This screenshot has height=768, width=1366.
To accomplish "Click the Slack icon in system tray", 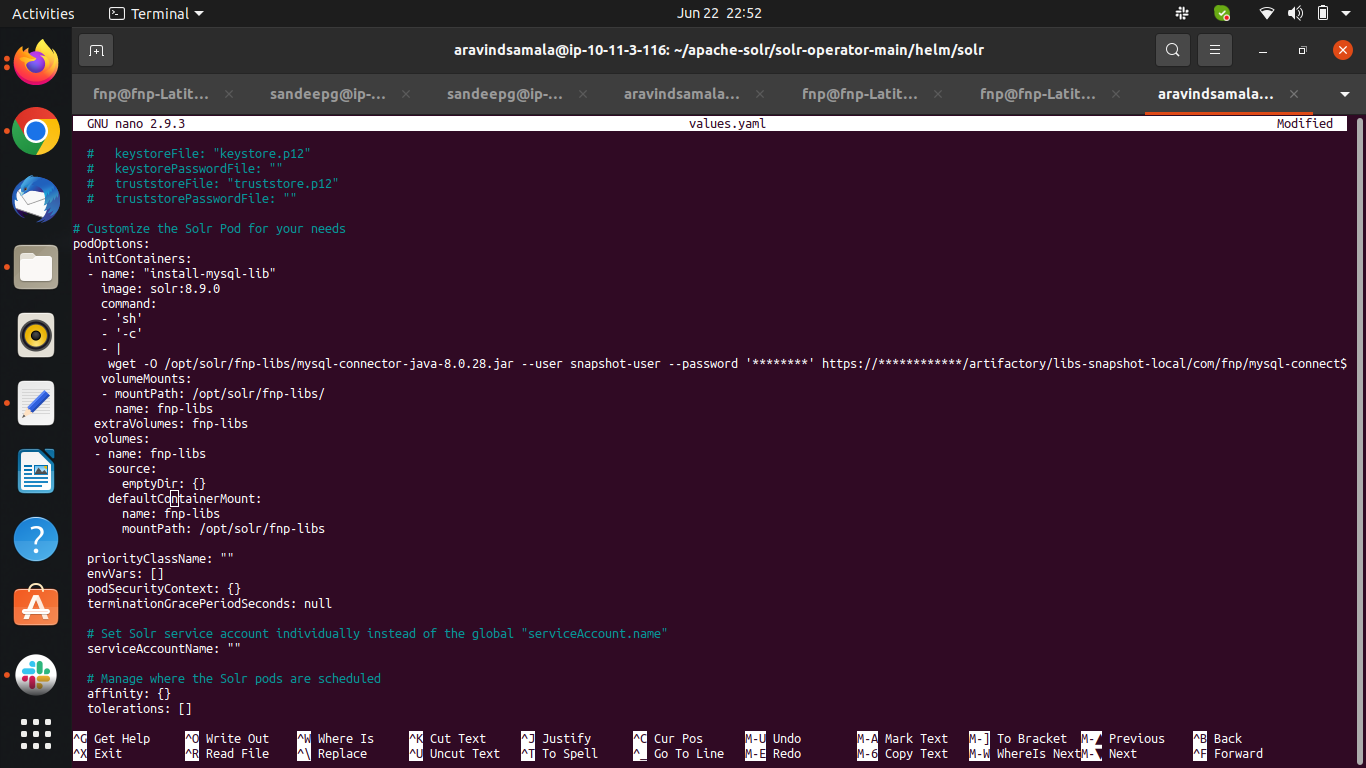I will pyautogui.click(x=1181, y=13).
